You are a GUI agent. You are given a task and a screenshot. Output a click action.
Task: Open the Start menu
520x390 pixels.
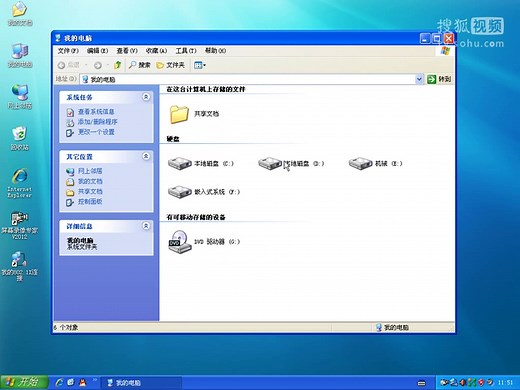(24, 382)
